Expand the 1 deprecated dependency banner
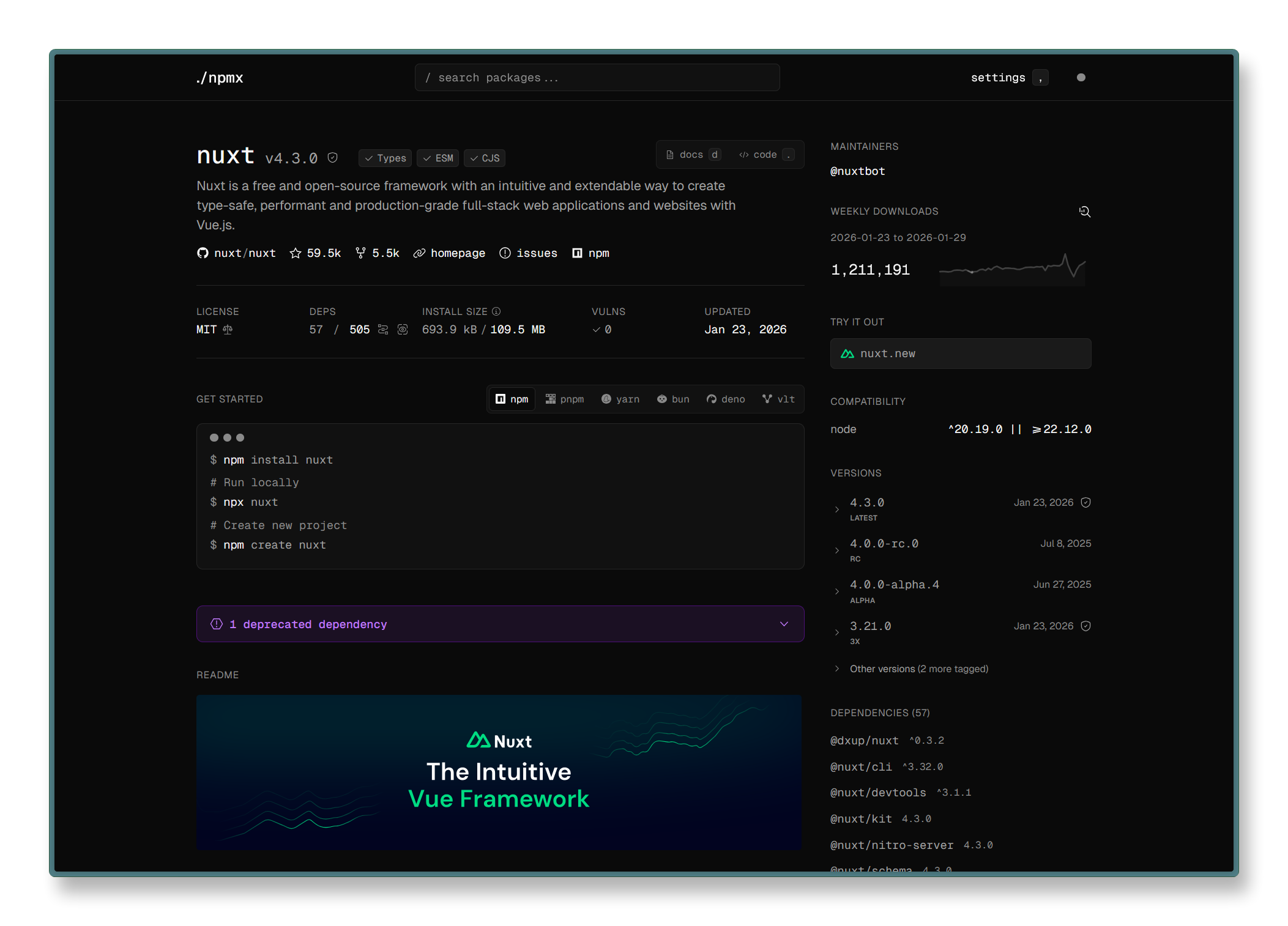The width and height of the screenshot is (1288, 926). click(784, 624)
